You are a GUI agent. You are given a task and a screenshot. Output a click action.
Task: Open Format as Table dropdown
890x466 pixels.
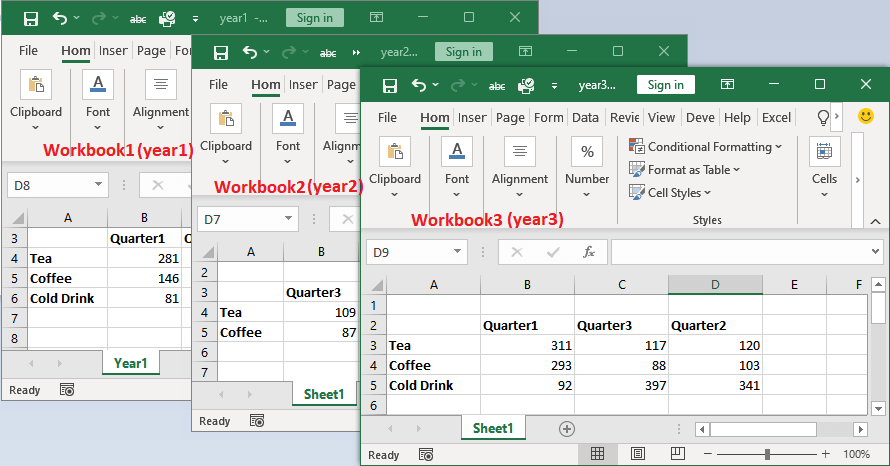click(x=685, y=170)
